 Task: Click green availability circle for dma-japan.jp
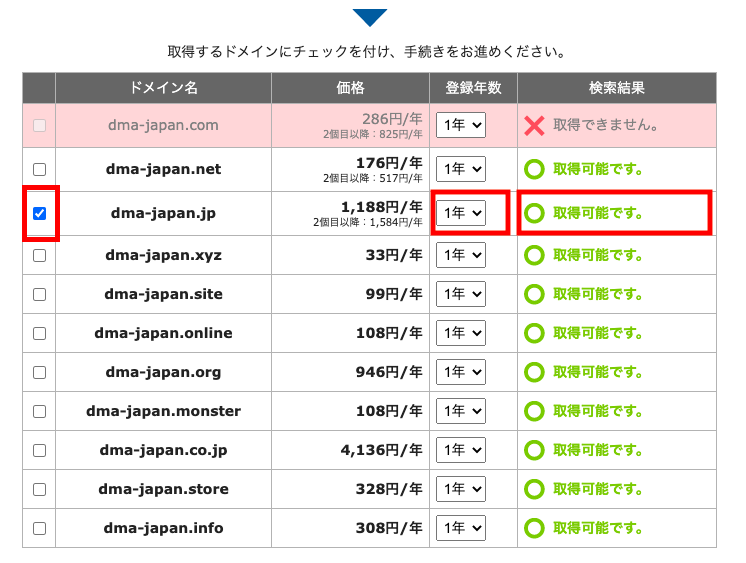point(535,213)
